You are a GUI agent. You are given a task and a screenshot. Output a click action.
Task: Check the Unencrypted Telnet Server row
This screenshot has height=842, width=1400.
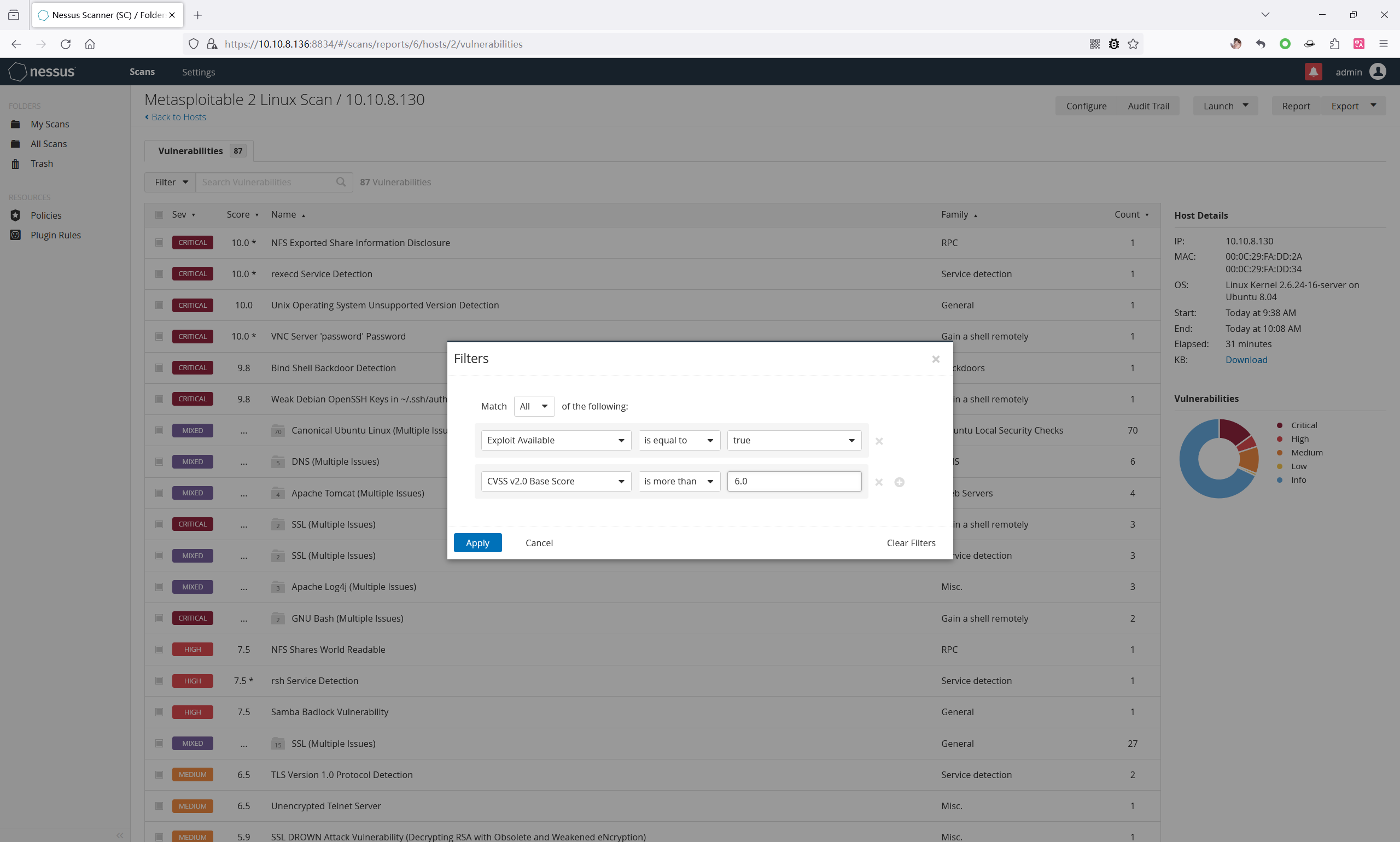coord(159,806)
